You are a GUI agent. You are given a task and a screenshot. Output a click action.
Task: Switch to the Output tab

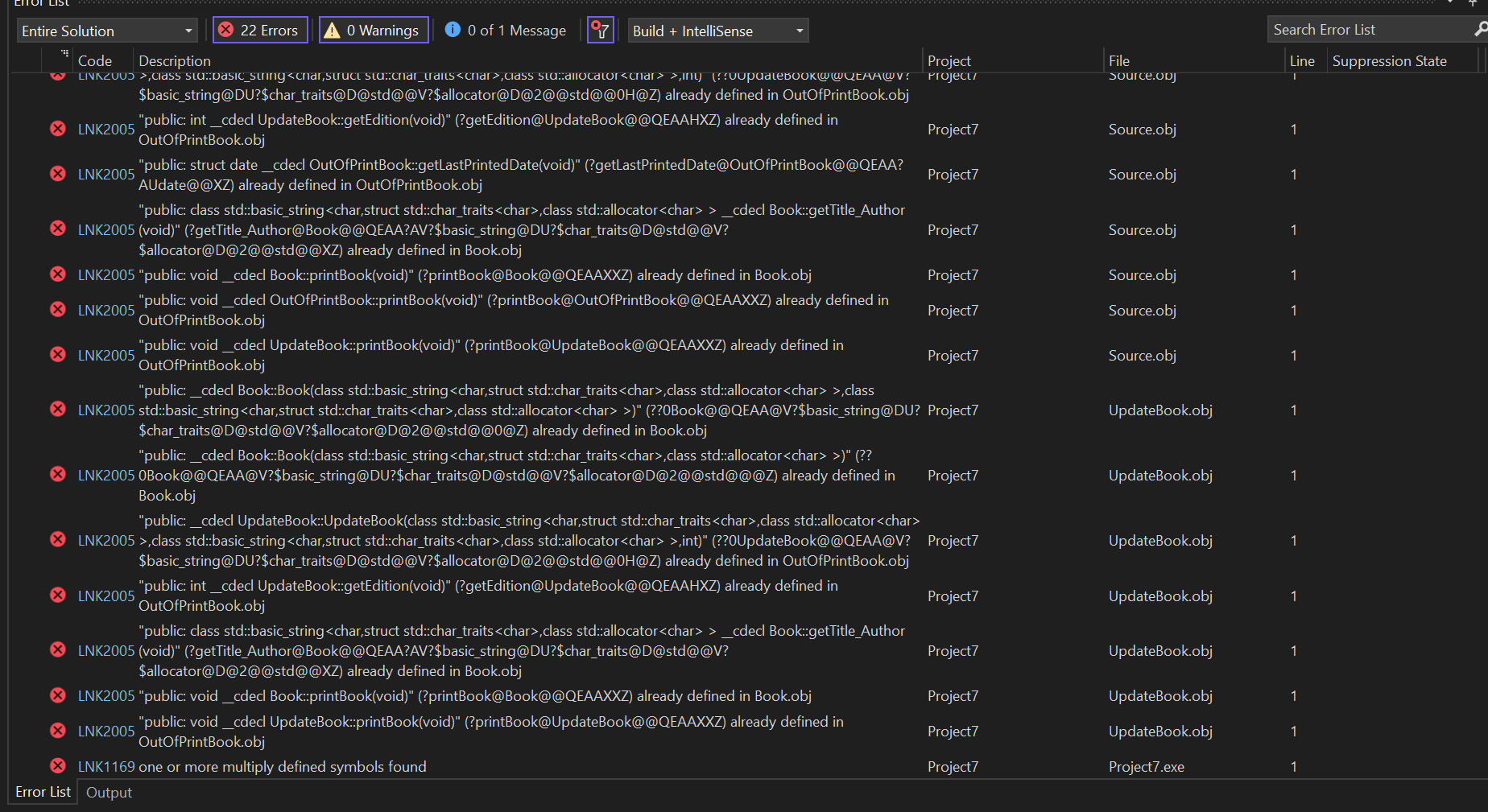click(109, 792)
